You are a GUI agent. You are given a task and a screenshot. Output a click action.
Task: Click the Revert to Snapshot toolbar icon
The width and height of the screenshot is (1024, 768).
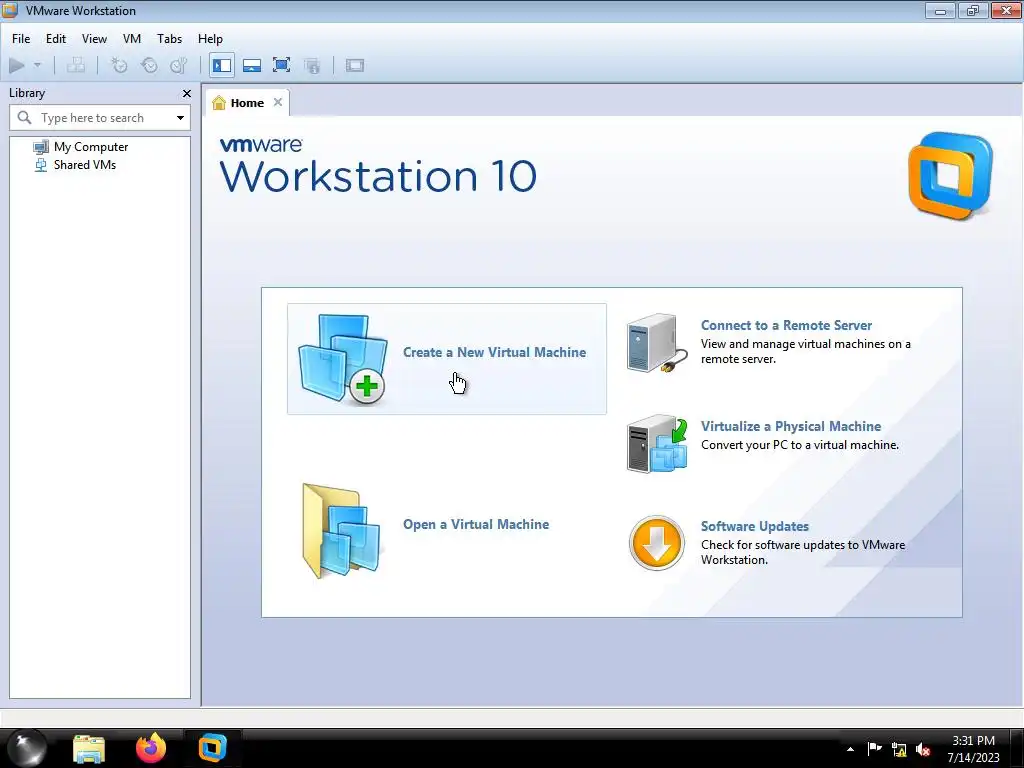pos(150,65)
